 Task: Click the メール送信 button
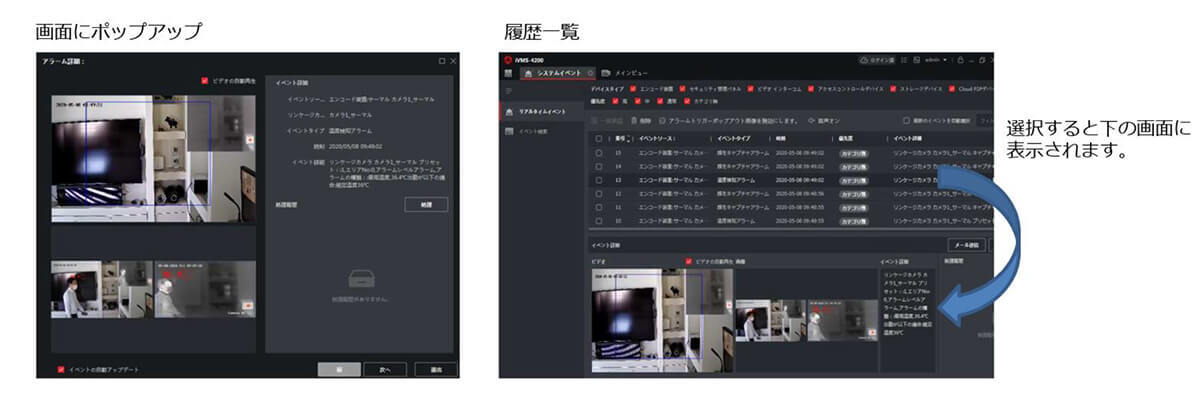[x=967, y=245]
